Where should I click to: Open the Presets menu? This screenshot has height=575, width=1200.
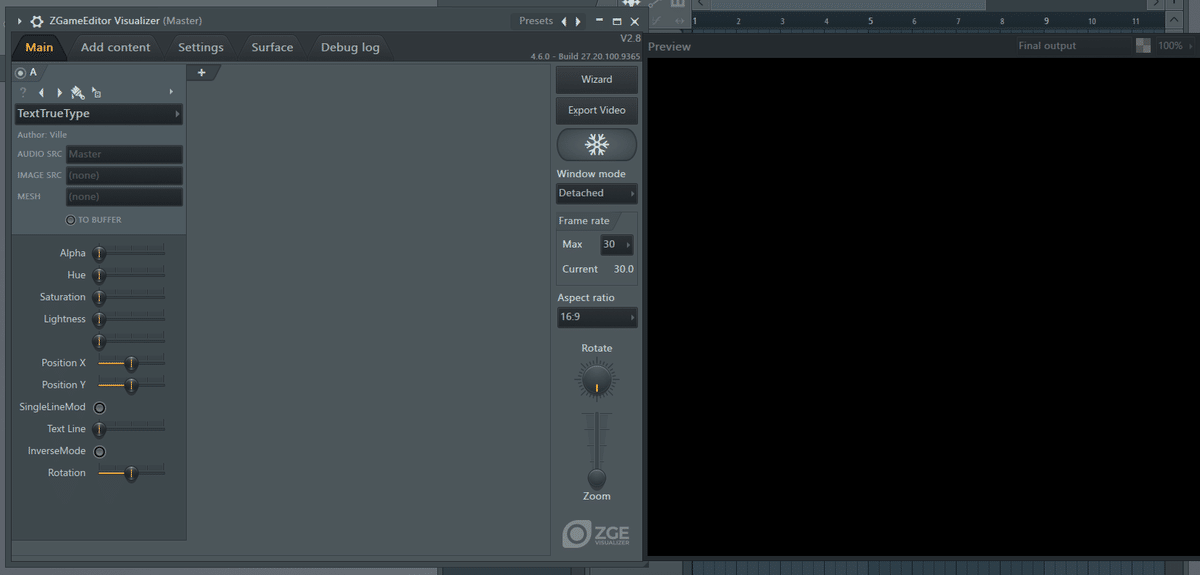click(536, 21)
